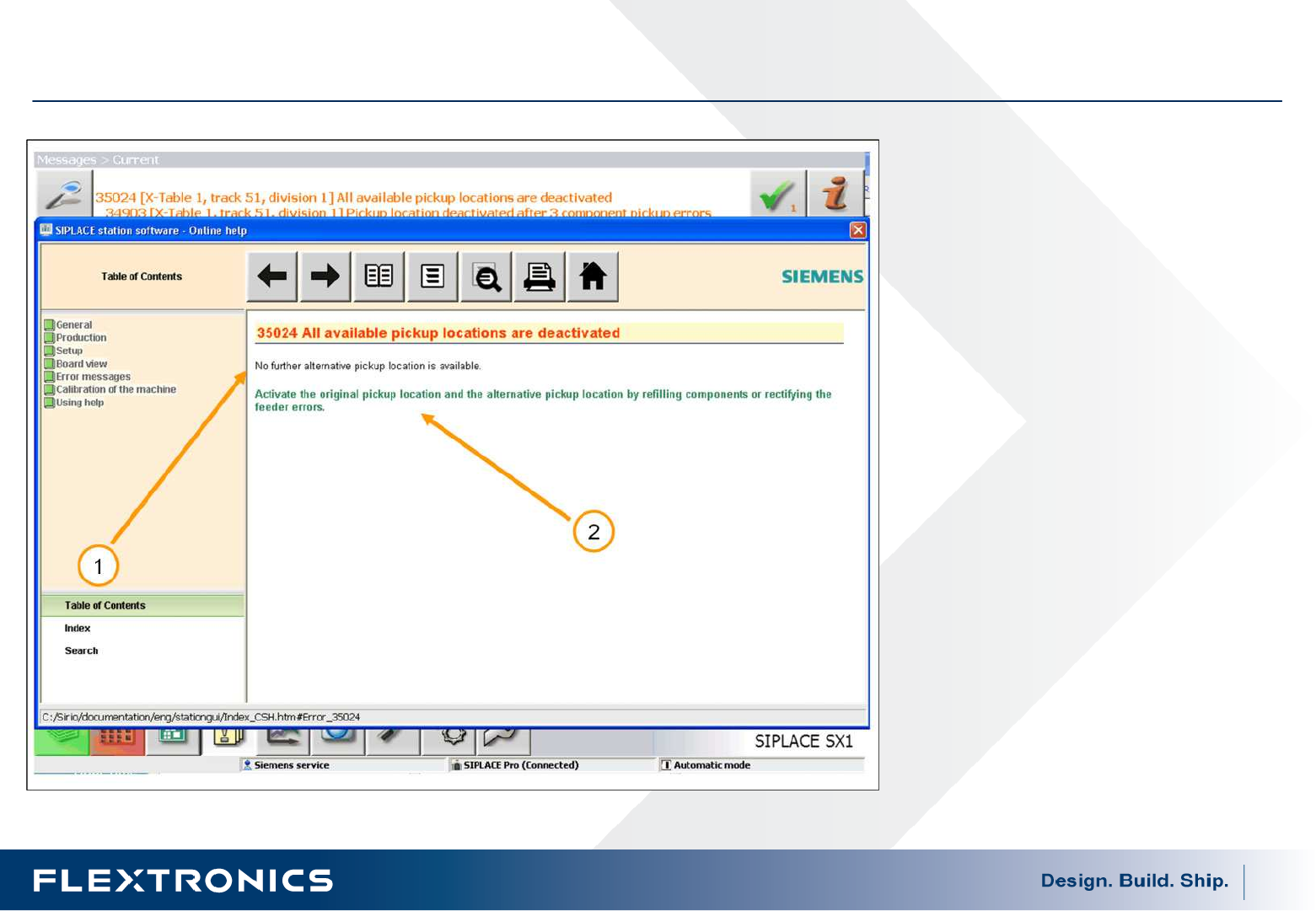Screen dimensions: 1316x911
Task: Switch to the Index tab
Action: [78, 628]
